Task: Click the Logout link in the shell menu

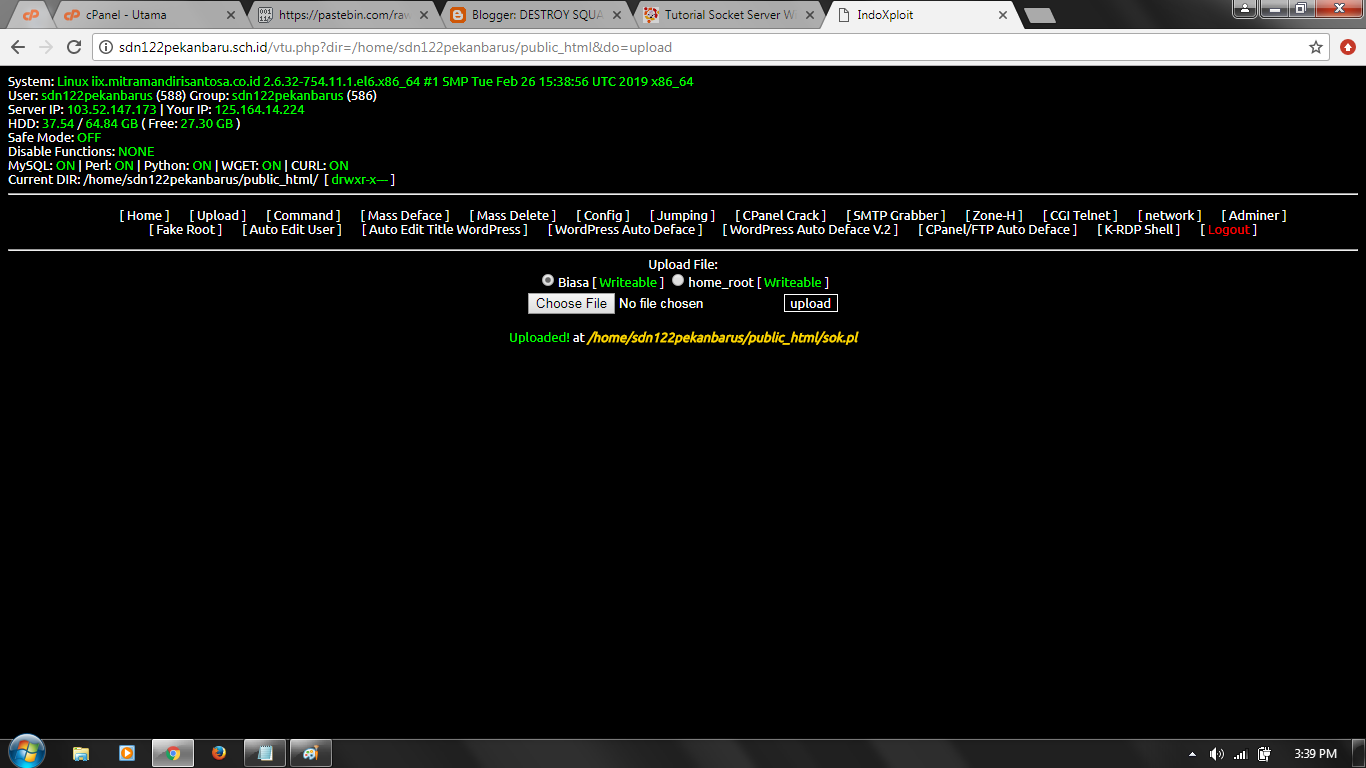Action: 1227,229
